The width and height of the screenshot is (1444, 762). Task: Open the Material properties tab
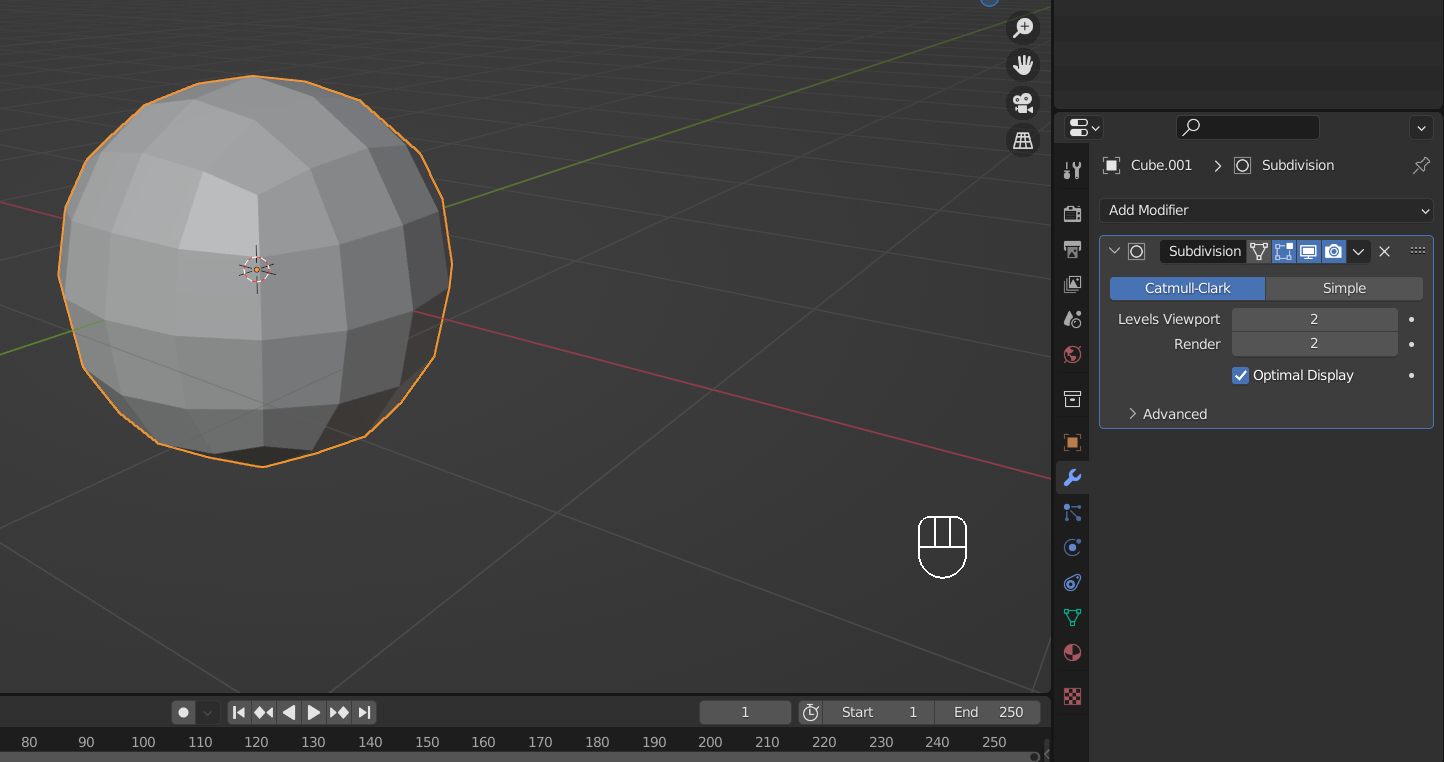click(x=1072, y=653)
